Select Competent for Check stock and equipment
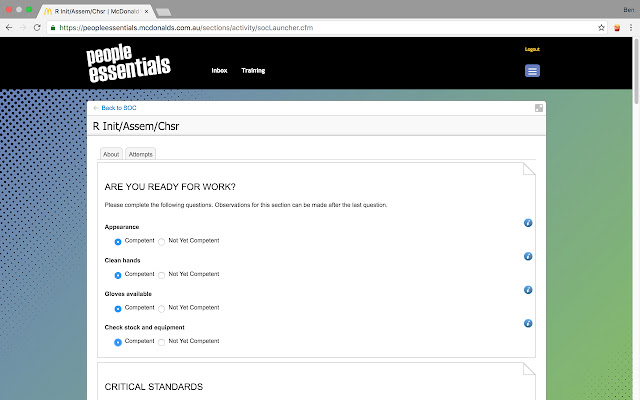The image size is (640, 400). tap(118, 342)
